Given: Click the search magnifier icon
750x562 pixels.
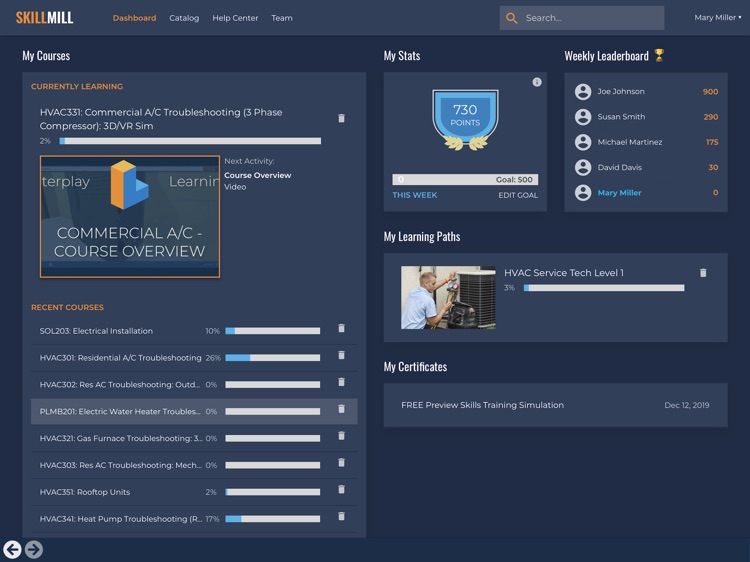Looking at the screenshot, I should tap(511, 18).
